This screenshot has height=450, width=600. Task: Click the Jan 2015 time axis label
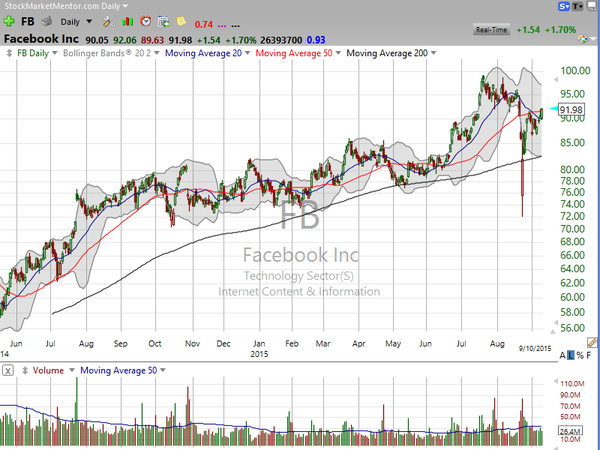259,348
